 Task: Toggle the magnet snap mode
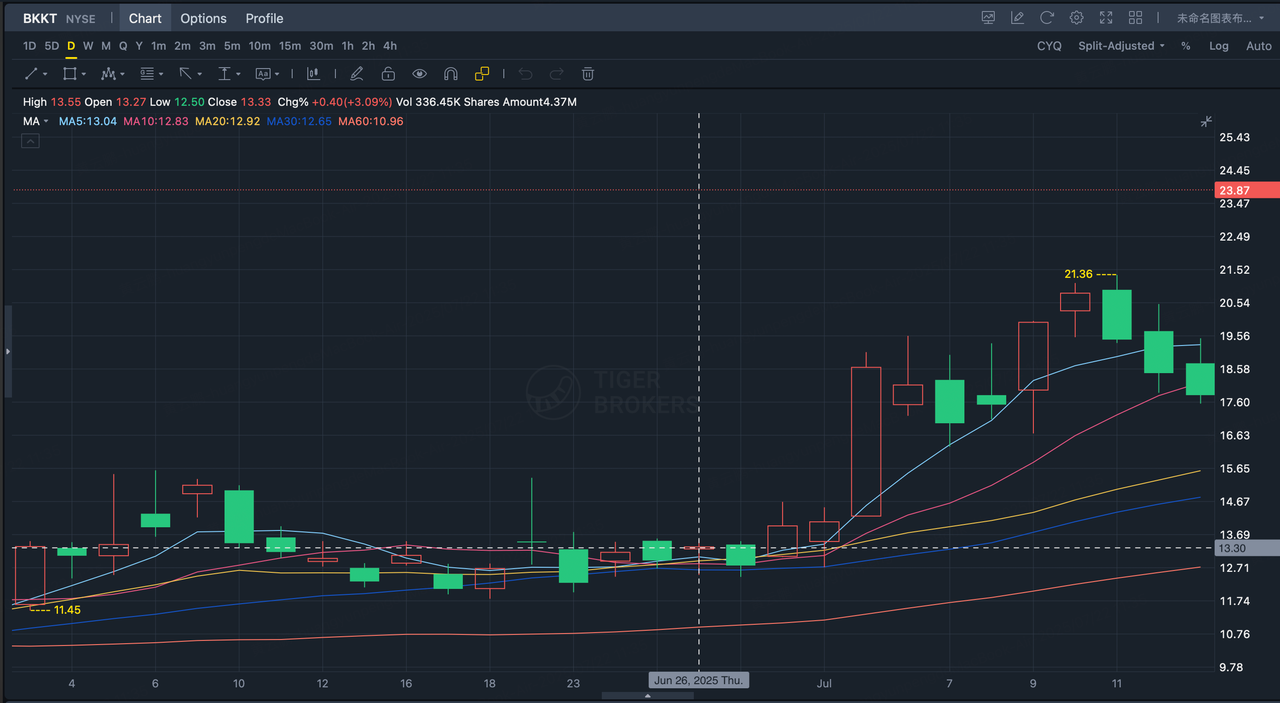click(450, 73)
